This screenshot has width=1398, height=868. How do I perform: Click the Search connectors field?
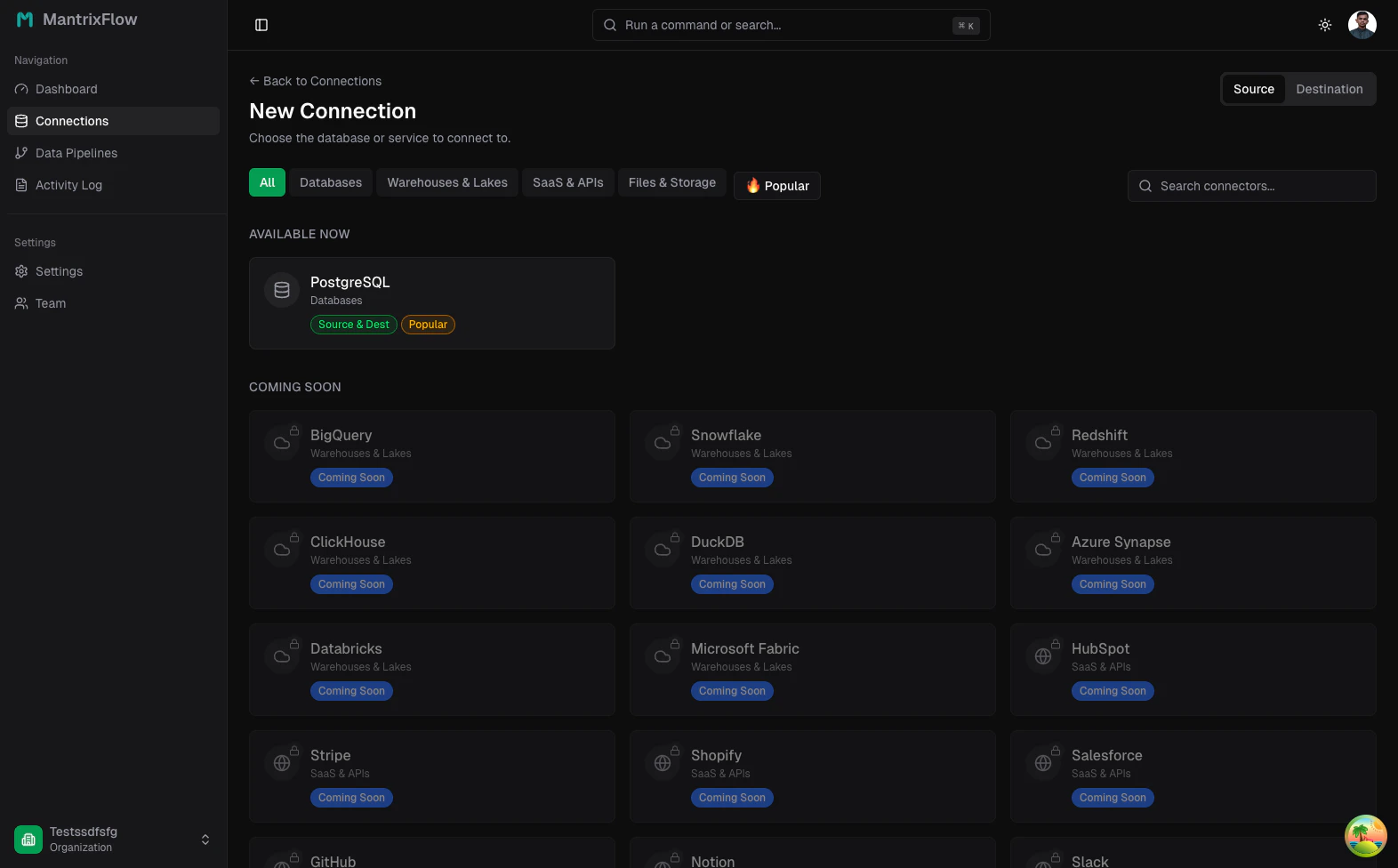click(x=1252, y=186)
